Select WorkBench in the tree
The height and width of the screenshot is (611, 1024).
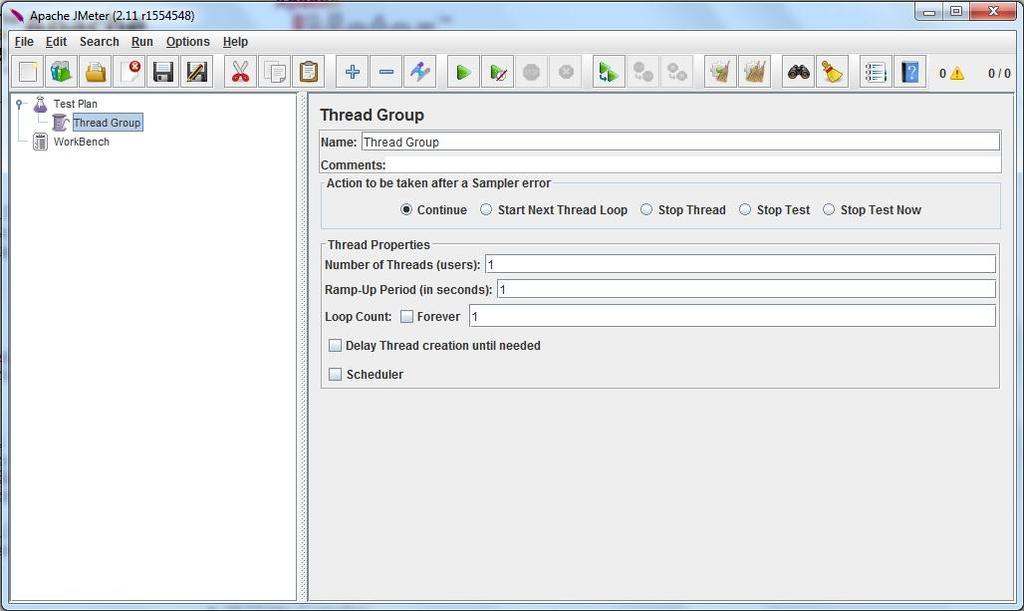coord(82,142)
